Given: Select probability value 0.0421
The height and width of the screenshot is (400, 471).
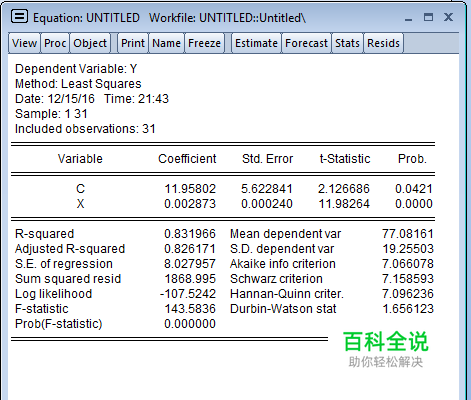Looking at the screenshot, I should pos(414,189).
